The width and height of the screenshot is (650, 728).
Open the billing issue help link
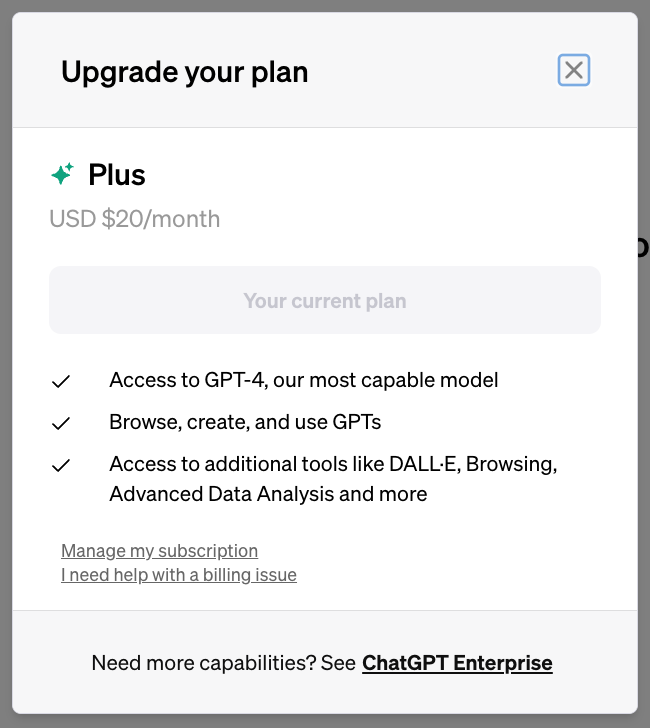(179, 575)
